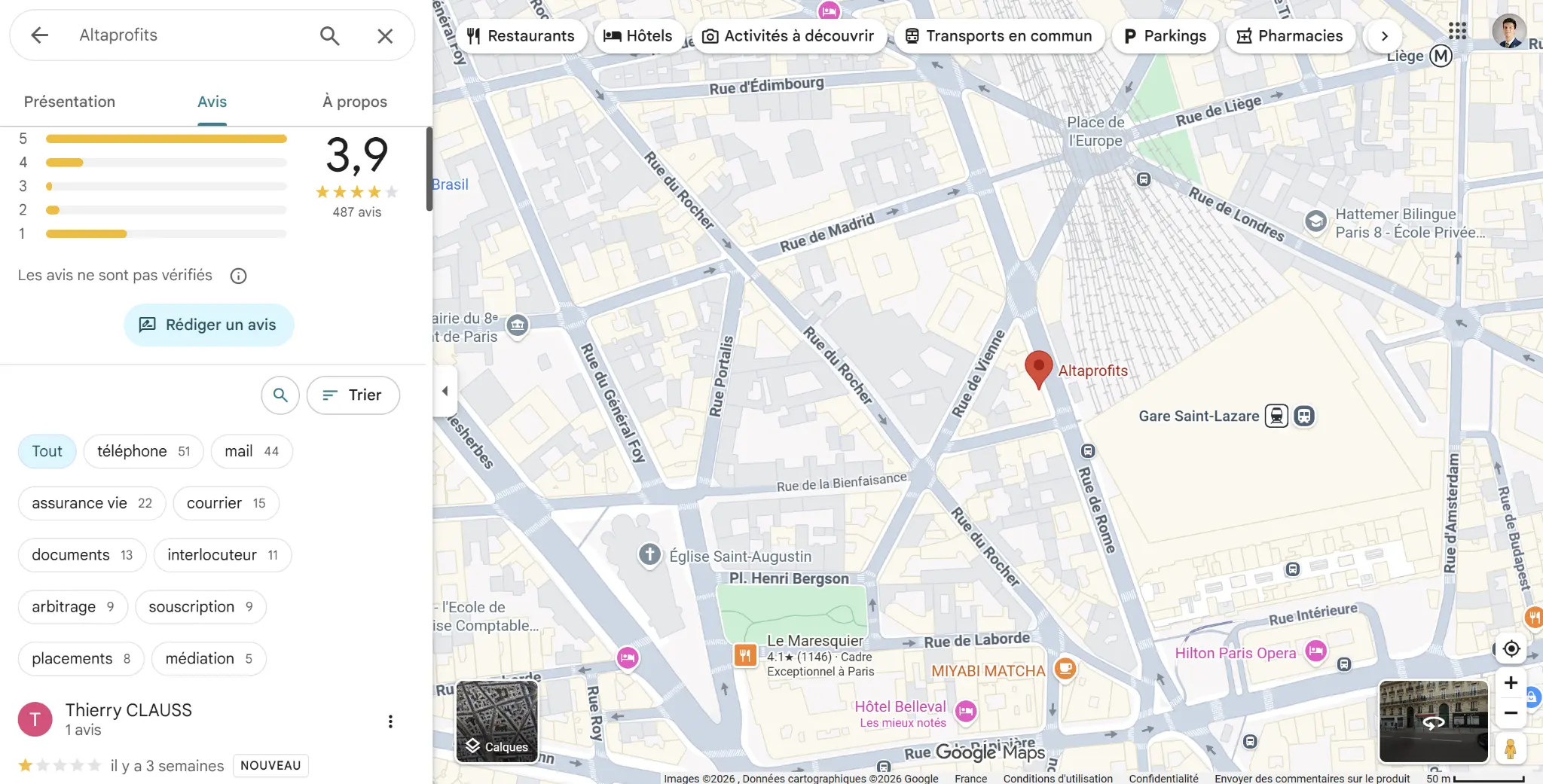
Task: Open Thierry CLAUSS reviewer profile avatar
Action: [35, 719]
